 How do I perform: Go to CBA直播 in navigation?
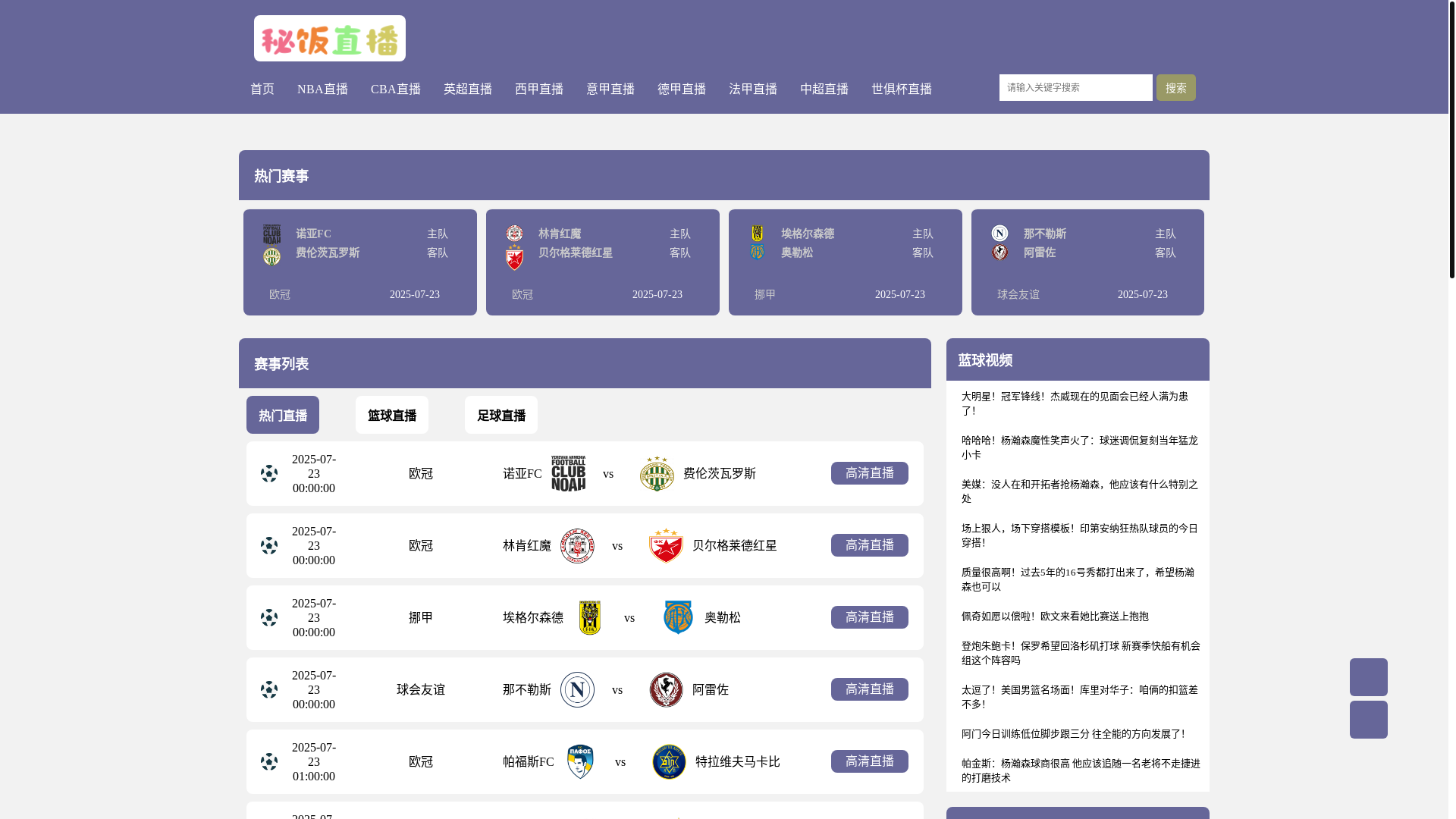(396, 89)
